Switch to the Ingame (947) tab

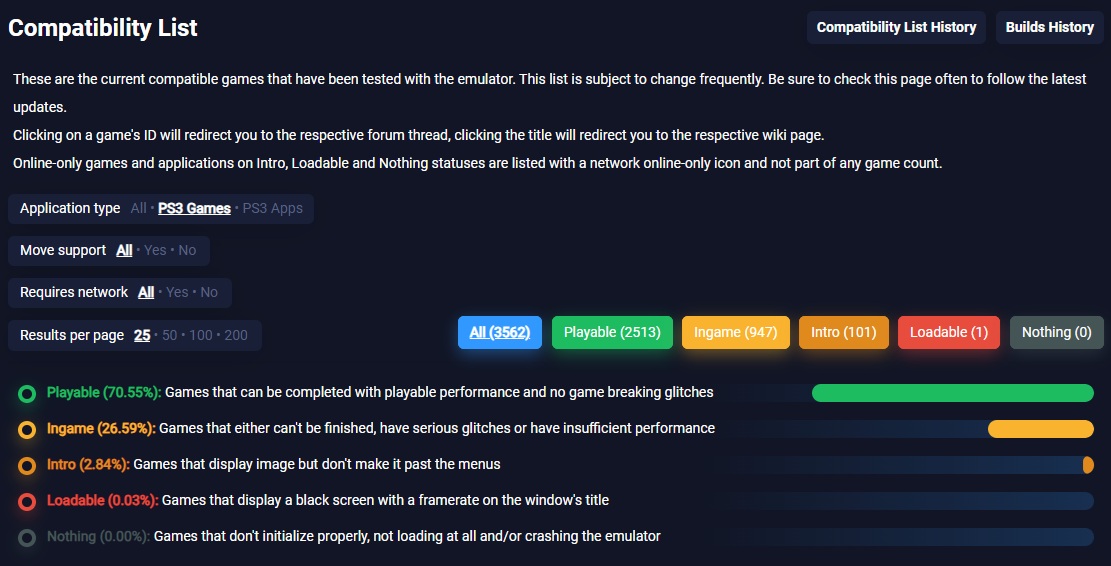tap(736, 332)
